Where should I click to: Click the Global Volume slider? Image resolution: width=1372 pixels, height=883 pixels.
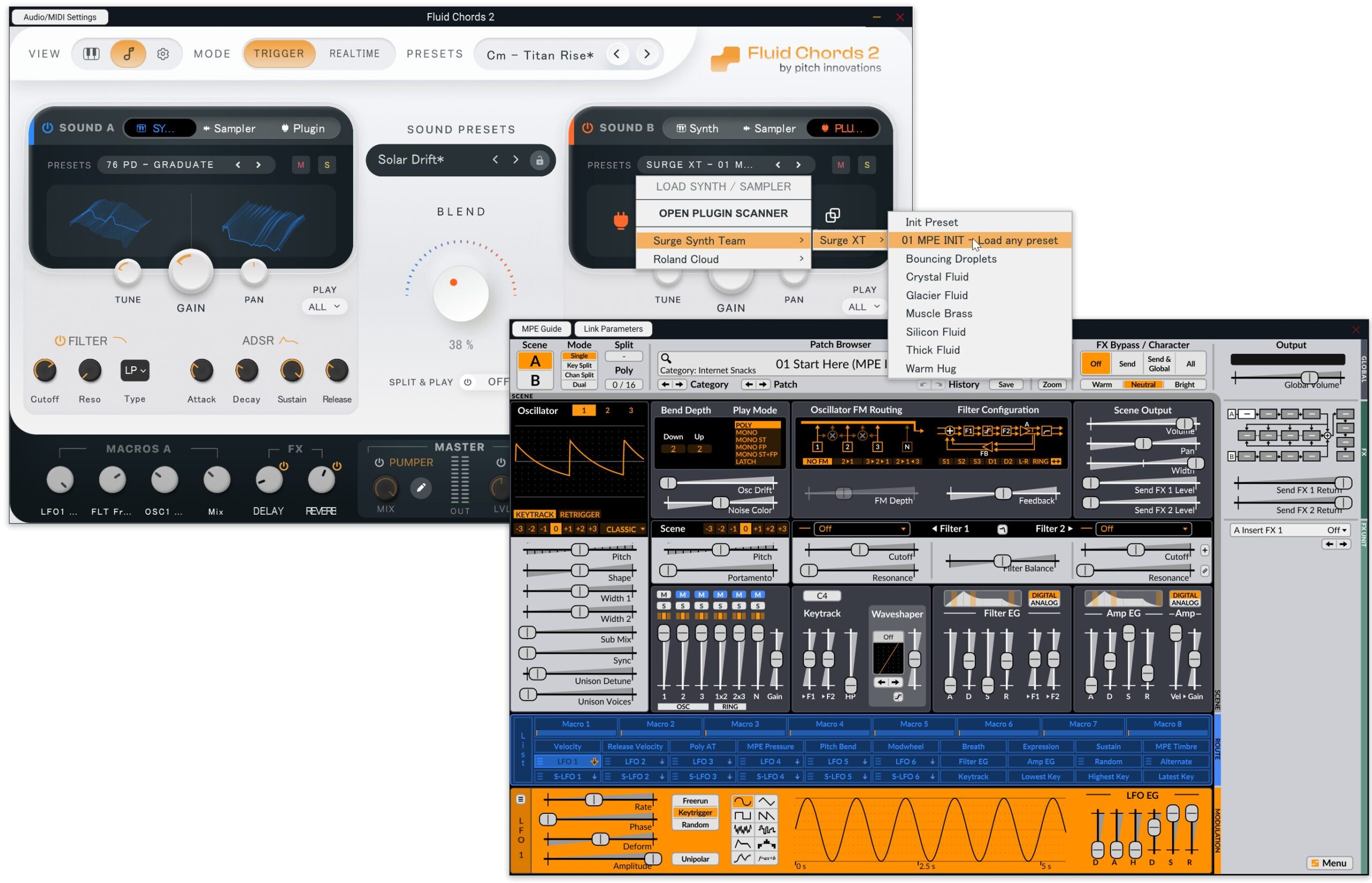pyautogui.click(x=1309, y=378)
